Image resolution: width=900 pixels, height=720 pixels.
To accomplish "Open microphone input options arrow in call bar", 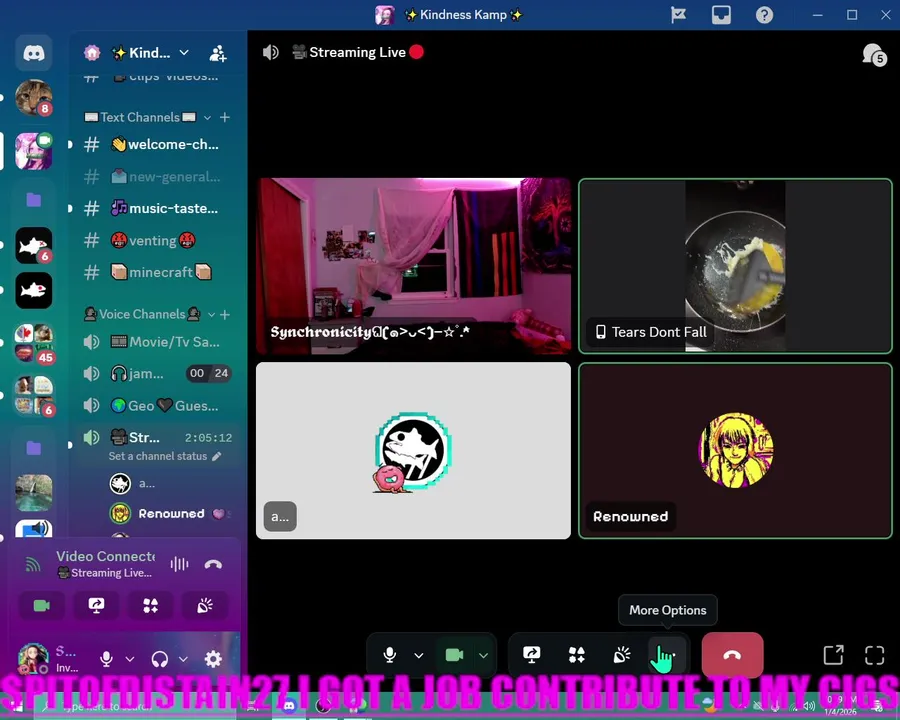I will [419, 655].
